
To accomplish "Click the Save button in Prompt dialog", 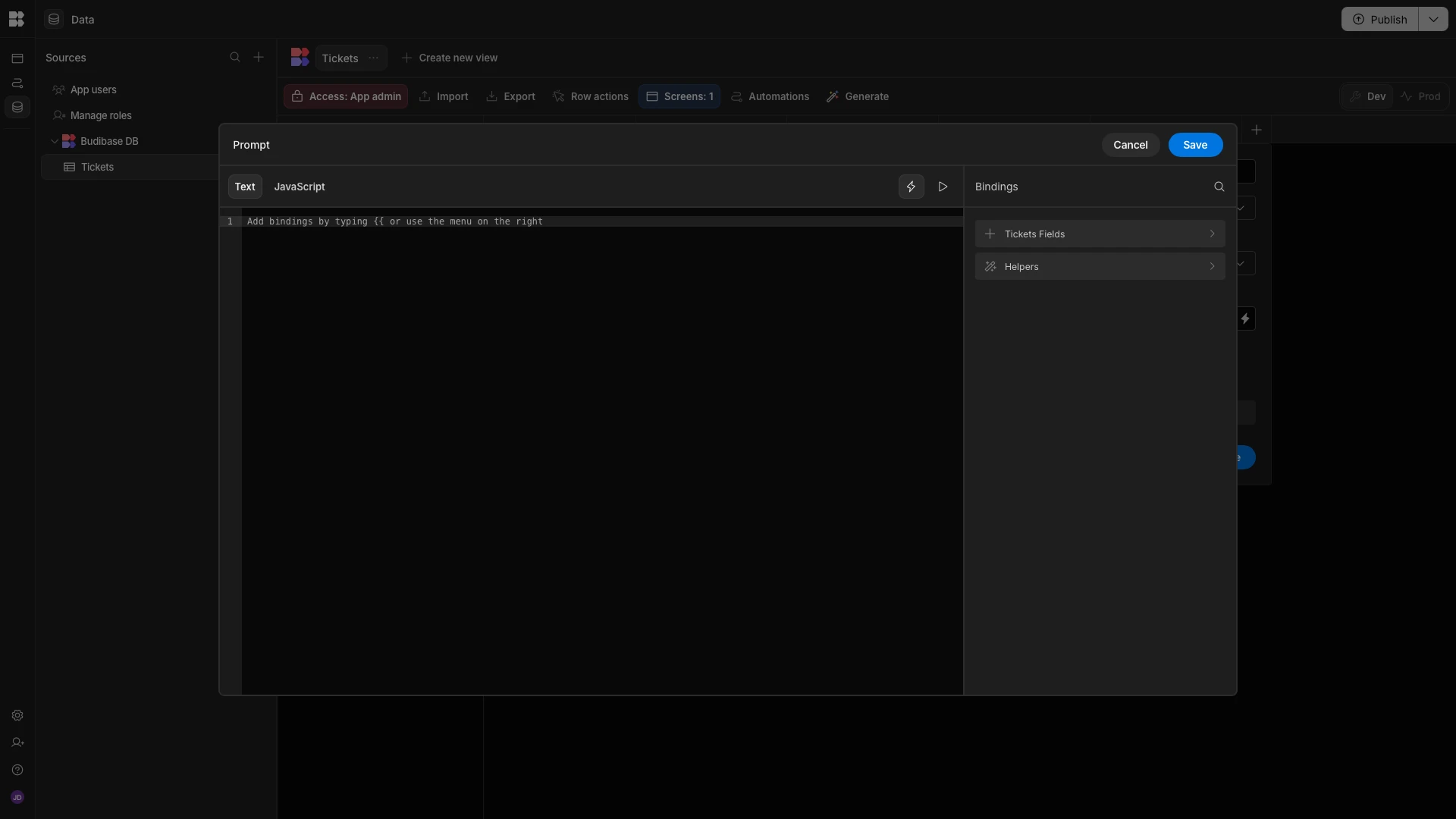I will pyautogui.click(x=1194, y=145).
